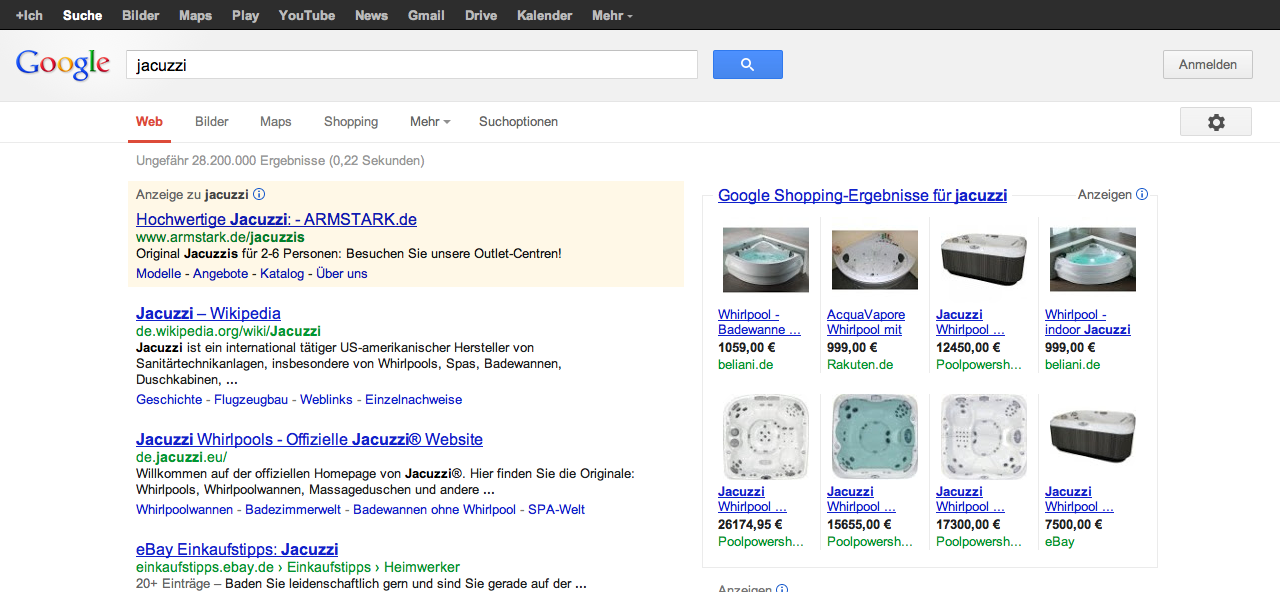Image resolution: width=1280 pixels, height=592 pixels.
Task: Click the search field containing 'jacuzzi'
Action: click(x=411, y=65)
